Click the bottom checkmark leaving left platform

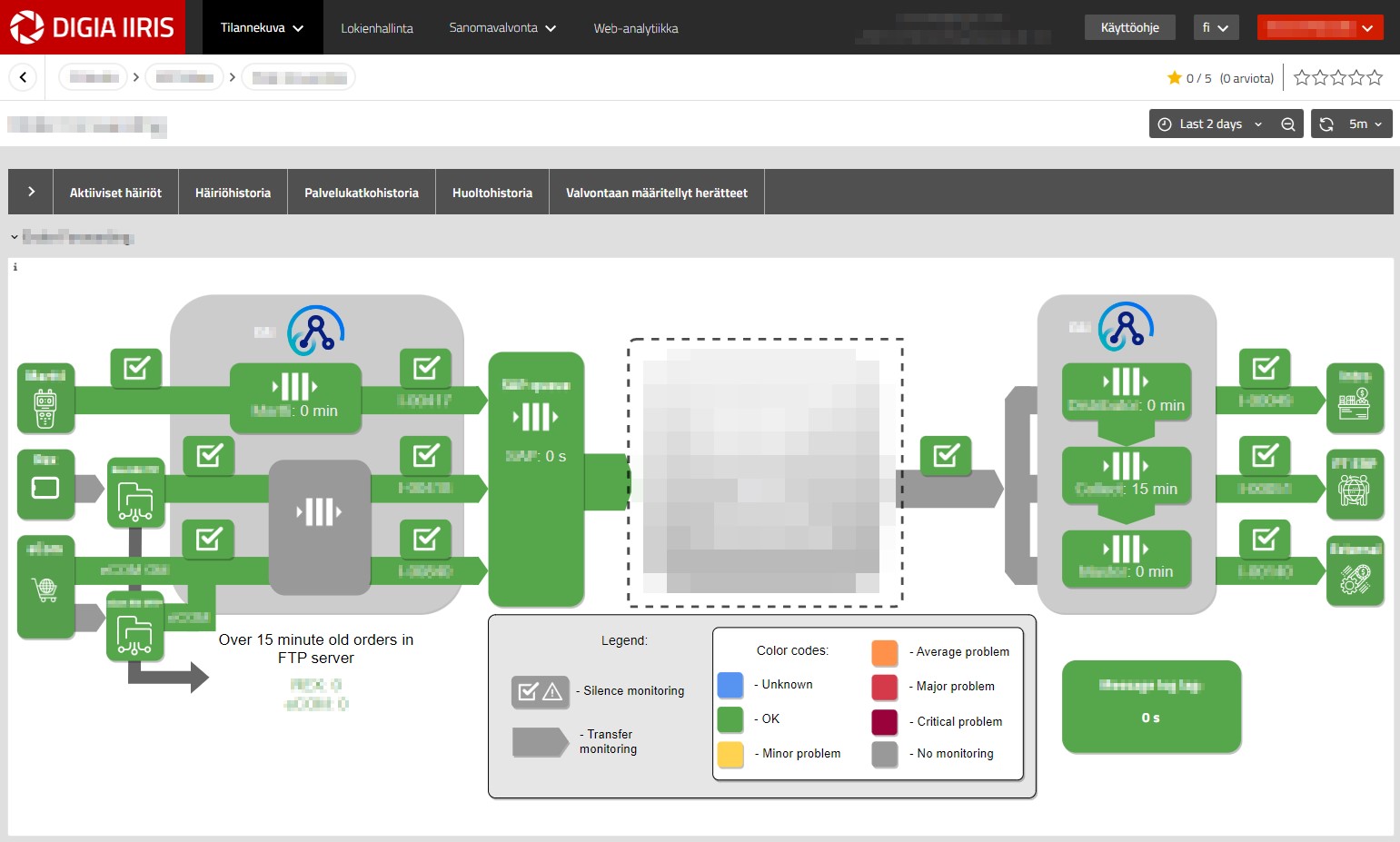point(426,539)
